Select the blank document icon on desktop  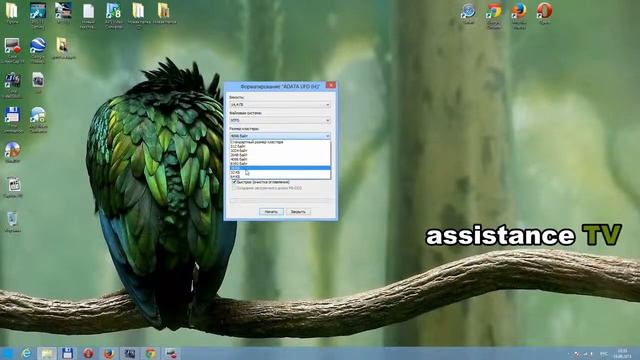pos(88,15)
